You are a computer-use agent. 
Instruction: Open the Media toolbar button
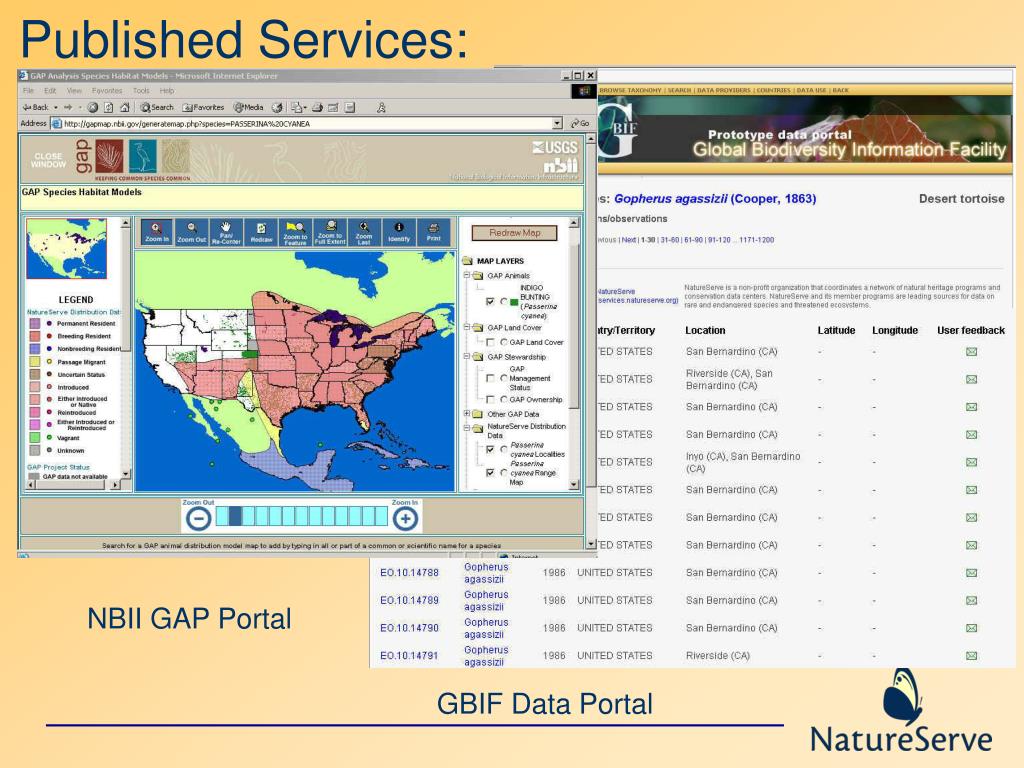[249, 107]
